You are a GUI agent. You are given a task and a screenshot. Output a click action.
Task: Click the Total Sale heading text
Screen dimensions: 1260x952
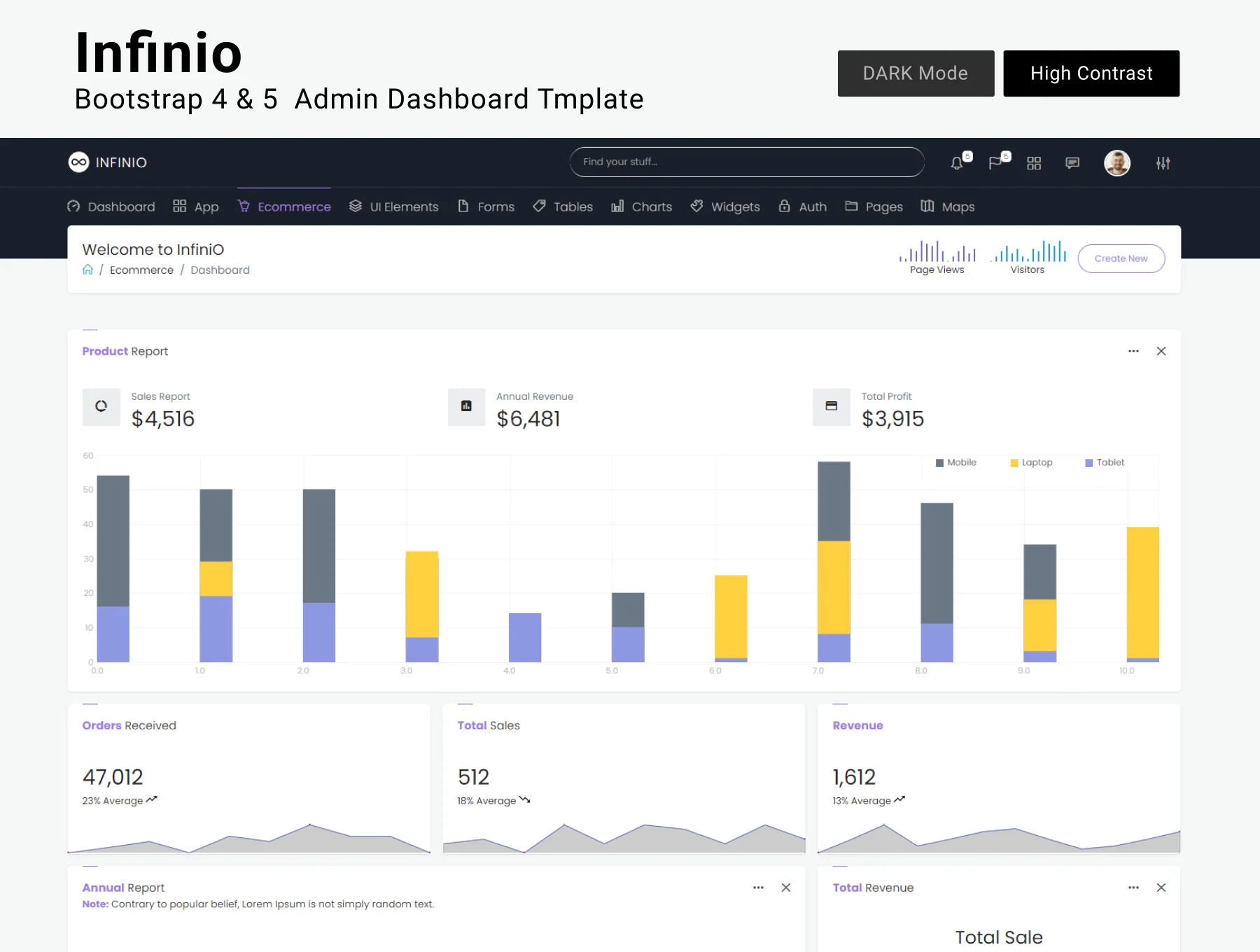pyautogui.click(x=999, y=937)
